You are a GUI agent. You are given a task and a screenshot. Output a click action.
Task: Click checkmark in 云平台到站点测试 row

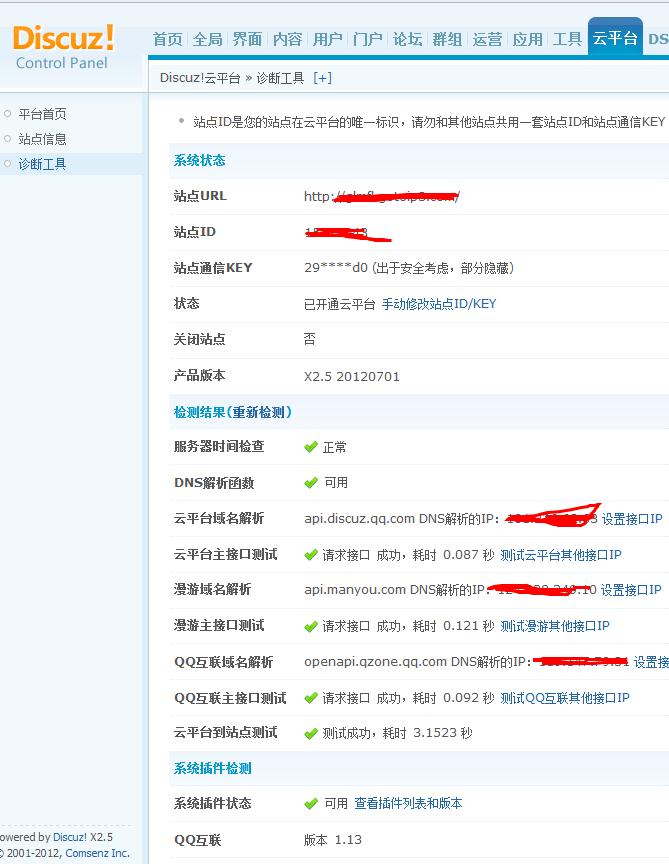311,733
